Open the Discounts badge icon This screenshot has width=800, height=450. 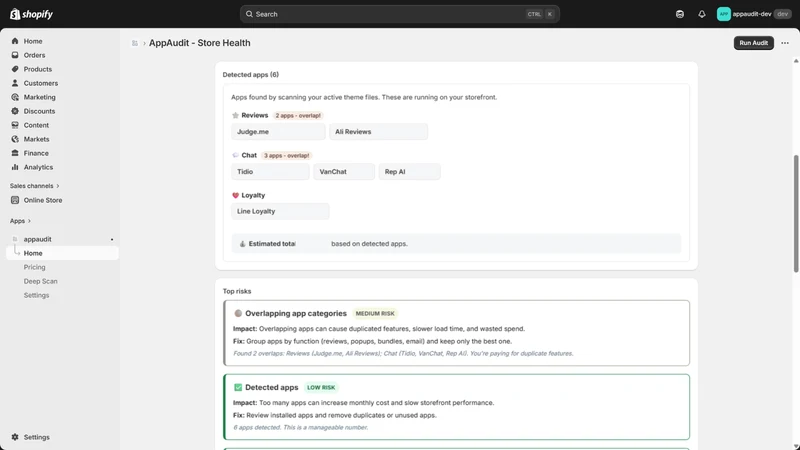click(x=15, y=111)
